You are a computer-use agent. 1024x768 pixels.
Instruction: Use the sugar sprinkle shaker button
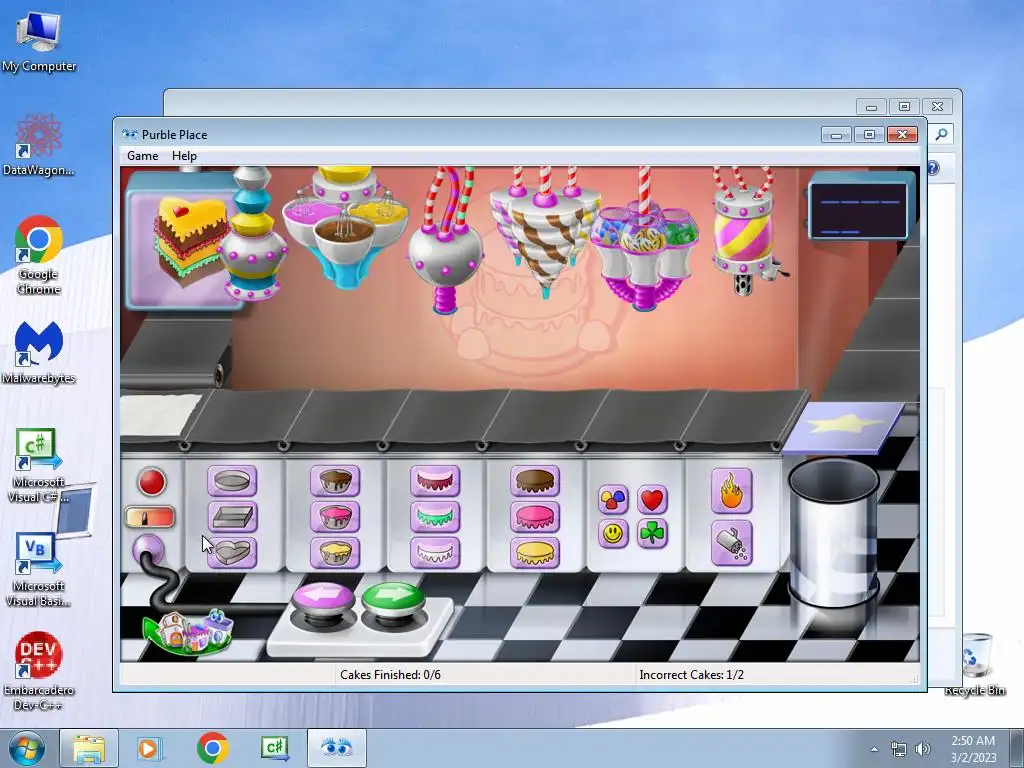[731, 543]
